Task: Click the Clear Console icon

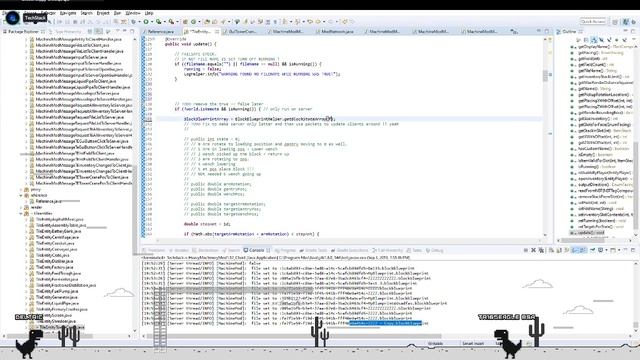Action: [x=551, y=250]
